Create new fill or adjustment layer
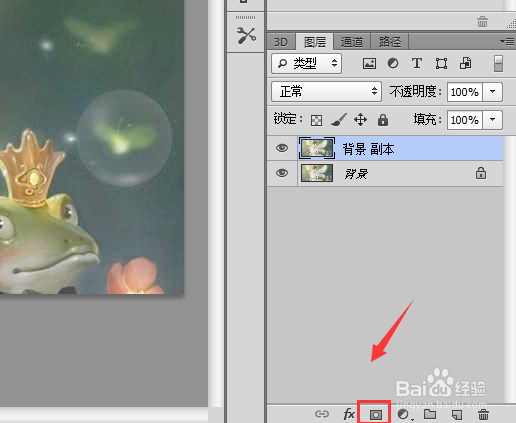Image resolution: width=516 pixels, height=423 pixels. [404, 414]
